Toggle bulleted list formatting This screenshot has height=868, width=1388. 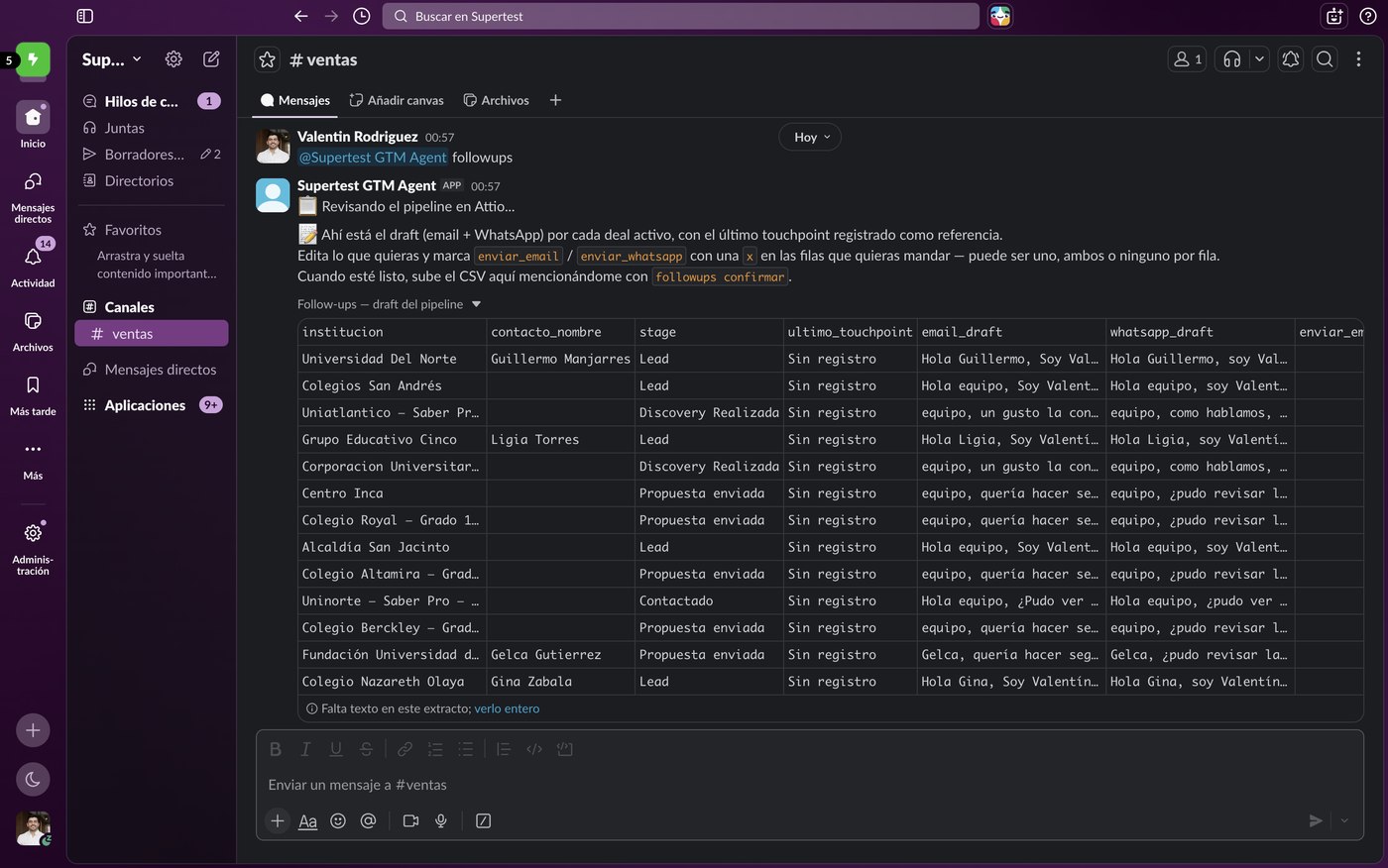466,749
